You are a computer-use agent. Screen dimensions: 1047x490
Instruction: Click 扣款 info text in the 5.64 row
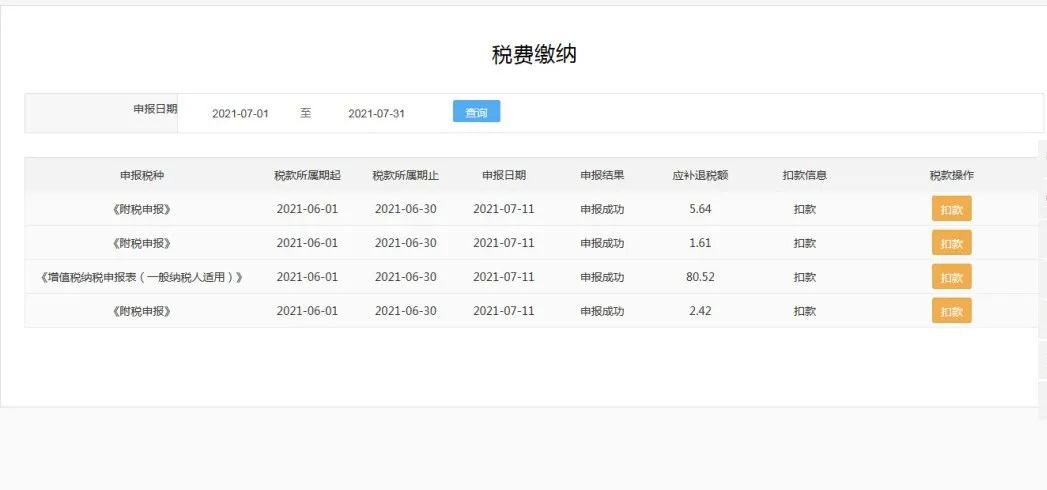(805, 209)
